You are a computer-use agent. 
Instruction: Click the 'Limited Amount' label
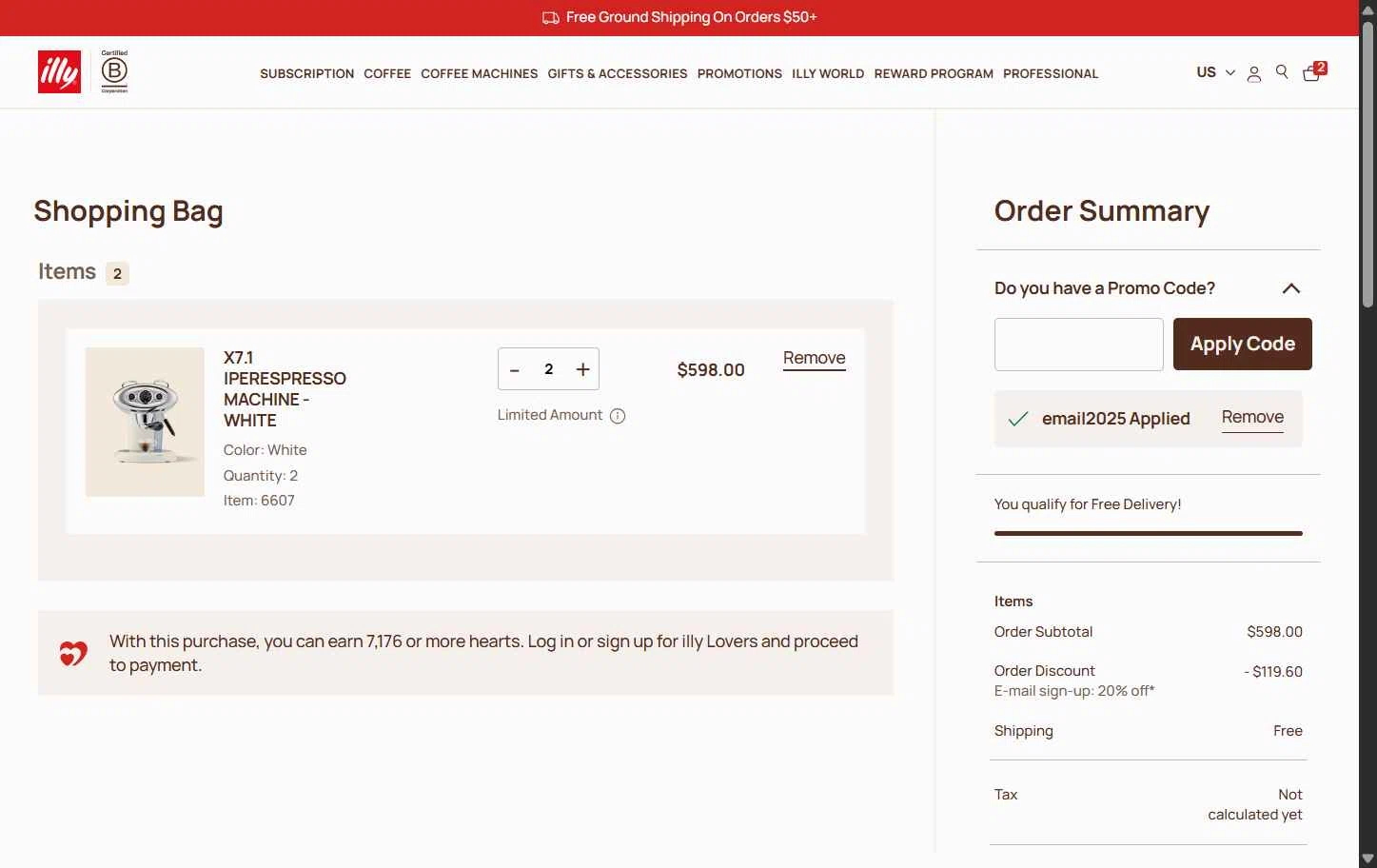tap(550, 415)
